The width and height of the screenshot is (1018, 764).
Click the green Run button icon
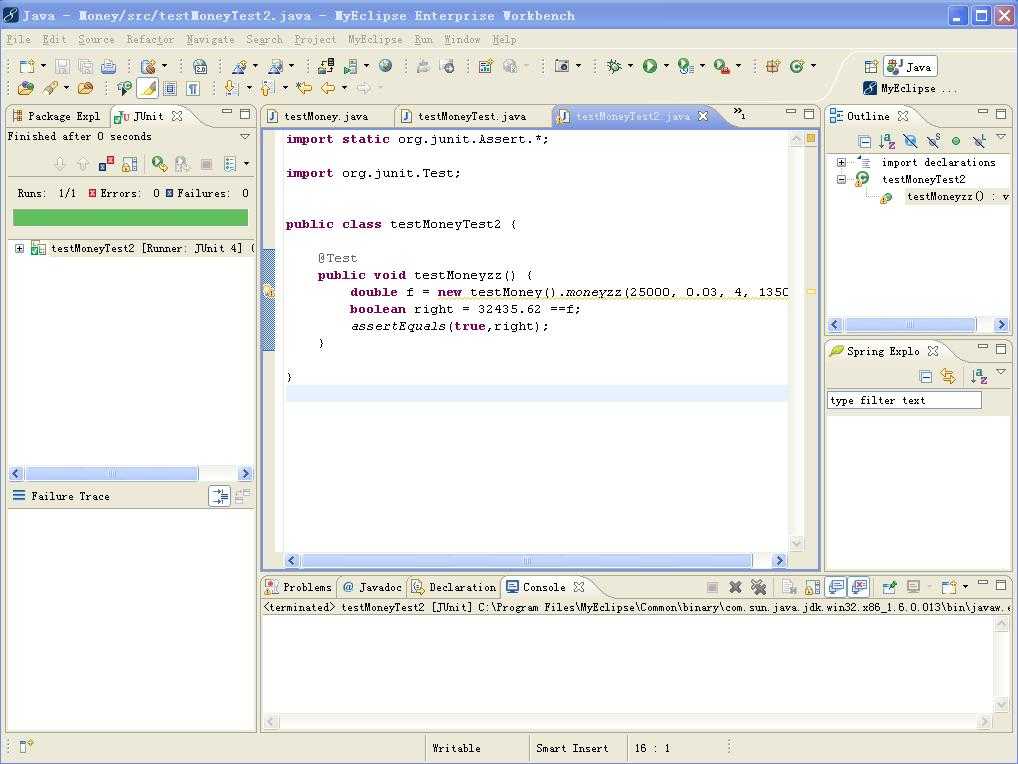pos(649,66)
